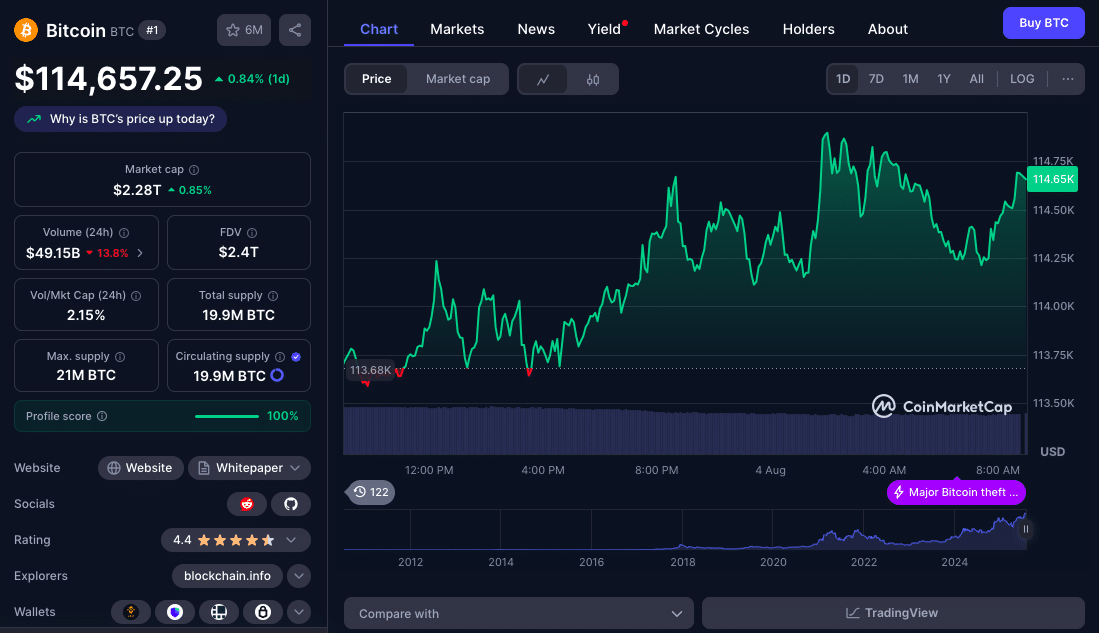Expand more Wallets chevron
Screen dimensions: 1099x633
click(x=299, y=612)
